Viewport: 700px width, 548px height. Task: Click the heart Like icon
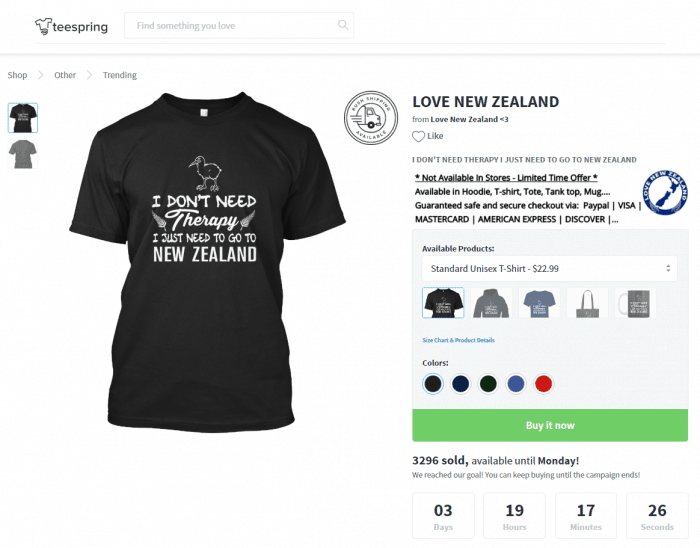tap(418, 137)
